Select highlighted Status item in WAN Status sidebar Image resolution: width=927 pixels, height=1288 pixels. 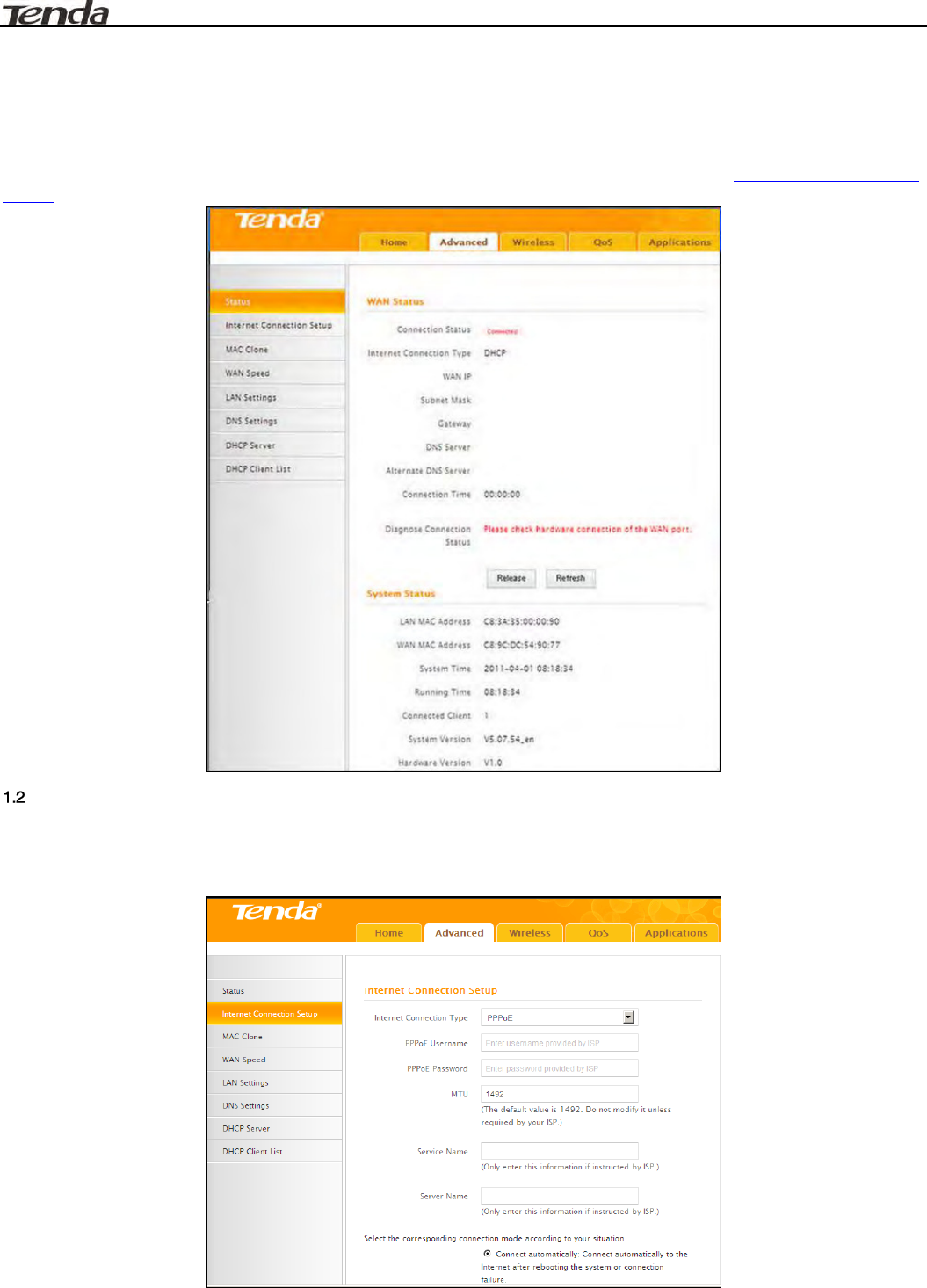coord(278,301)
